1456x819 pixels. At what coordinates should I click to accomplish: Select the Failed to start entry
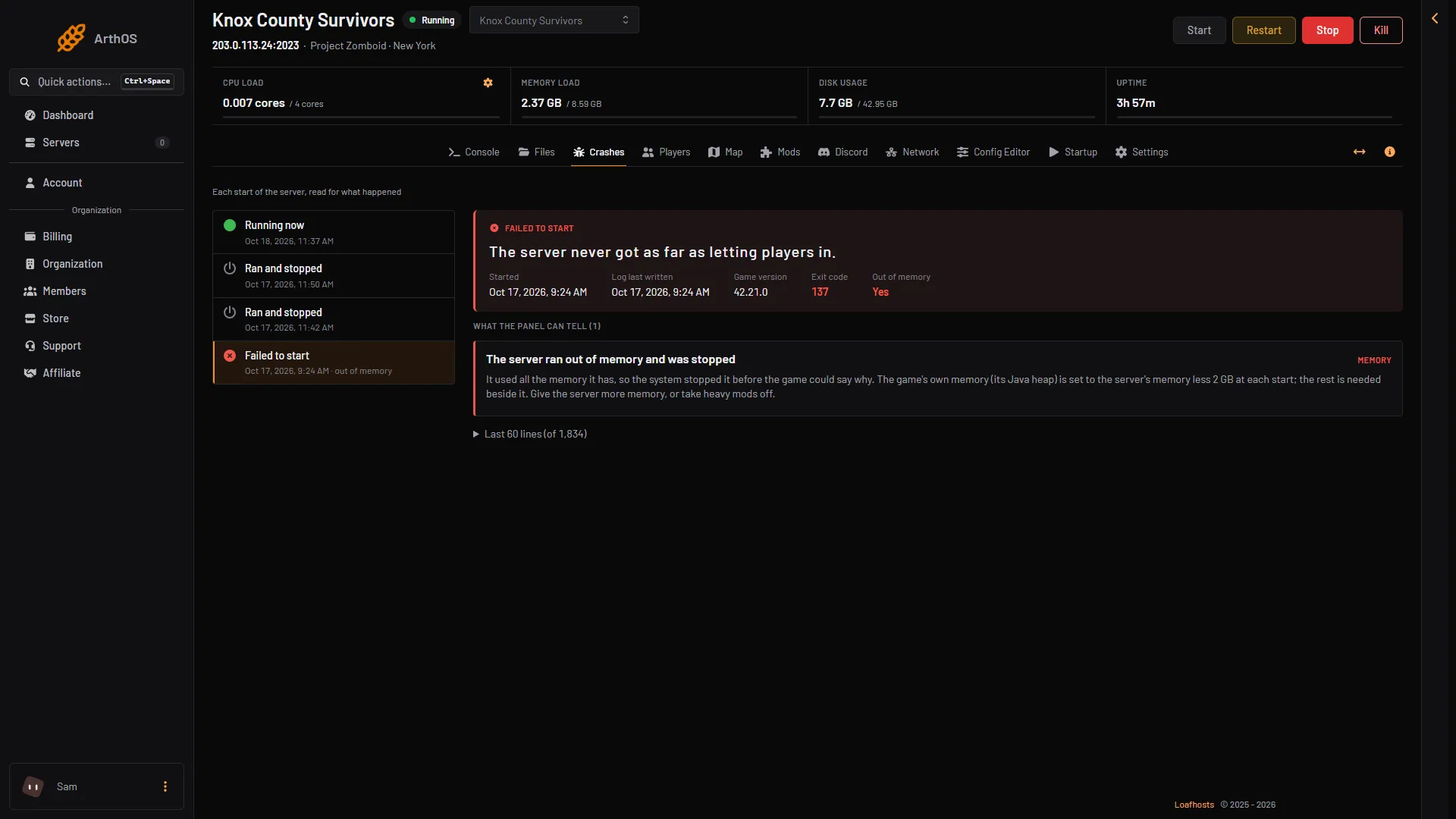coord(334,362)
